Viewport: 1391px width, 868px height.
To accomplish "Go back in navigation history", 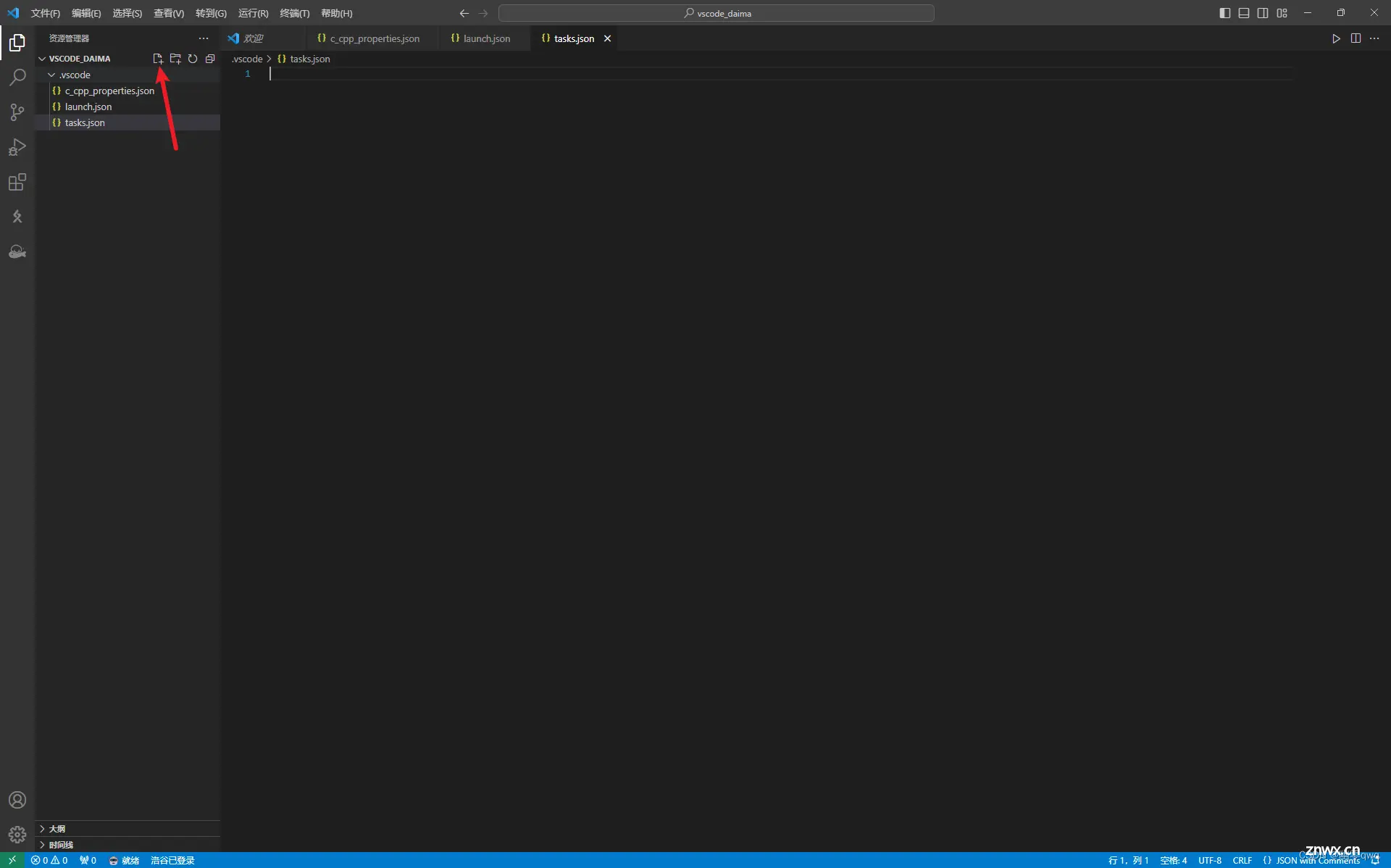I will coord(464,13).
